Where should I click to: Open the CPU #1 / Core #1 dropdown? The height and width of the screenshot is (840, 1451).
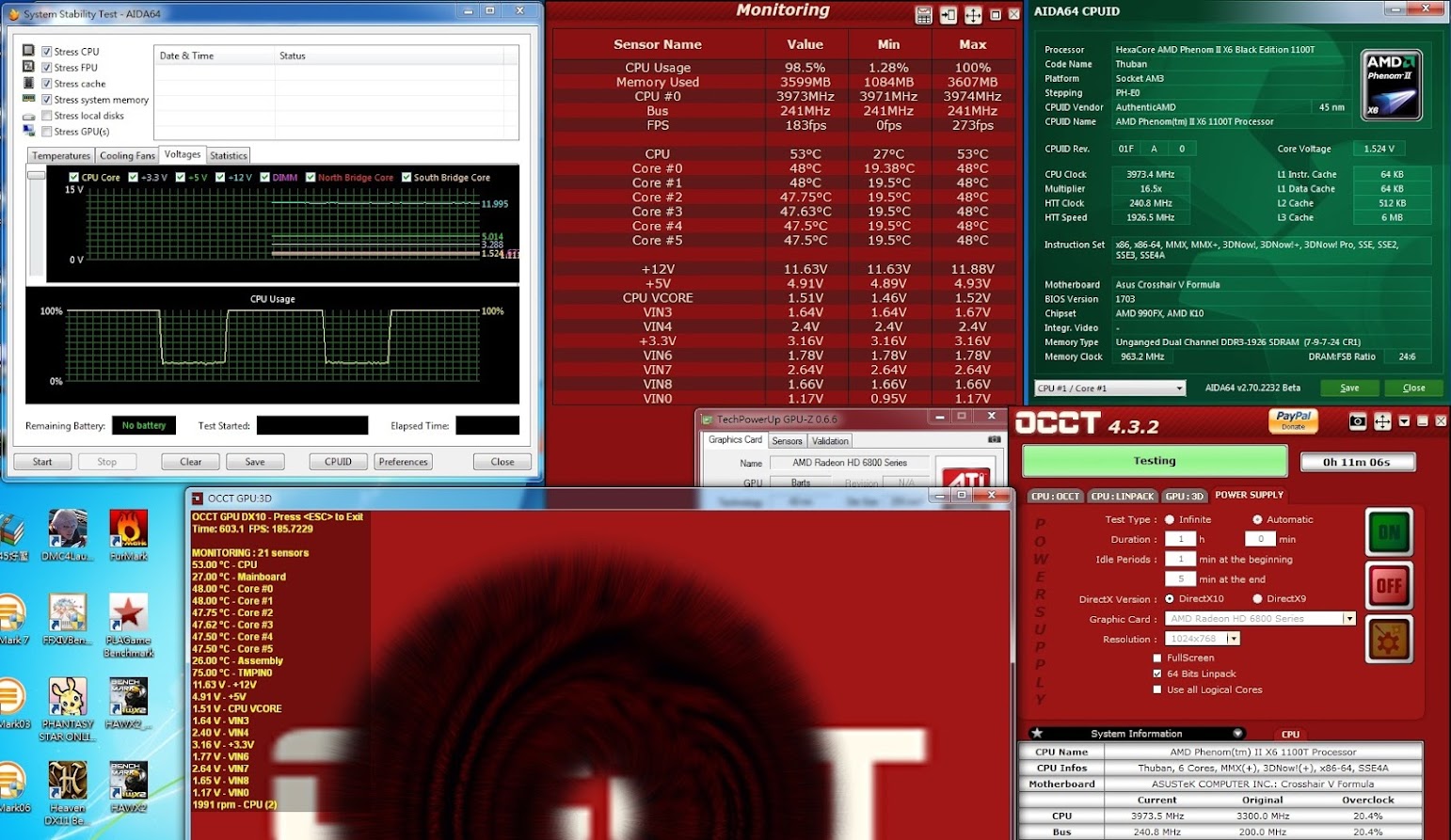pos(1109,388)
